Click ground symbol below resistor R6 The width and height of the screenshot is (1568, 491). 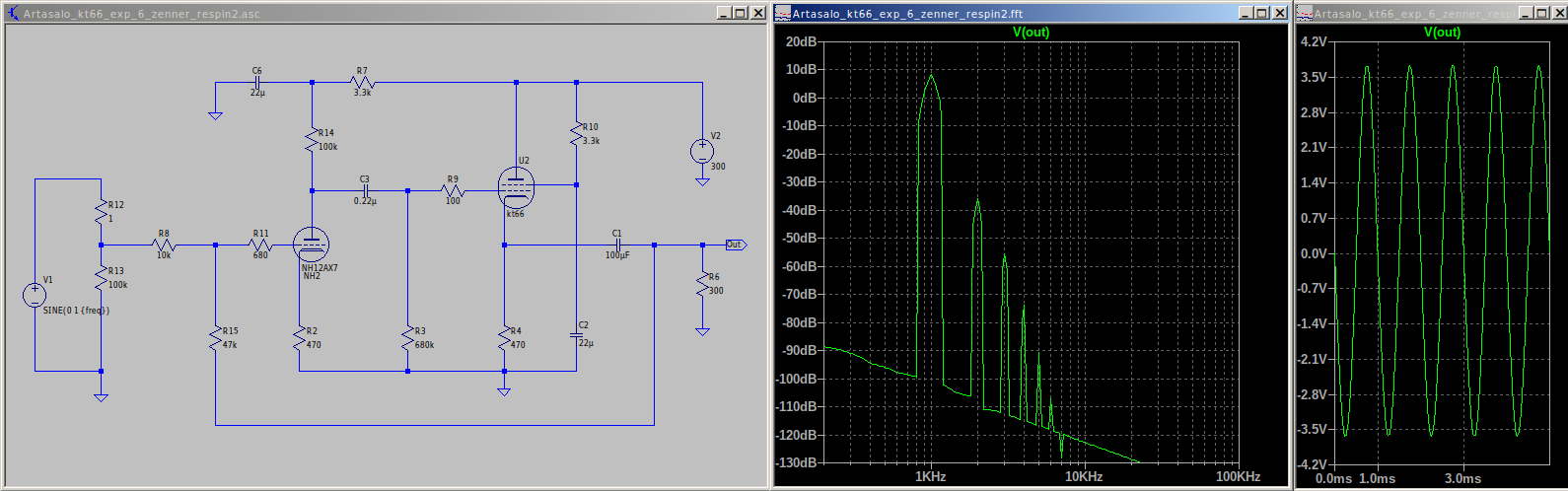click(x=702, y=332)
